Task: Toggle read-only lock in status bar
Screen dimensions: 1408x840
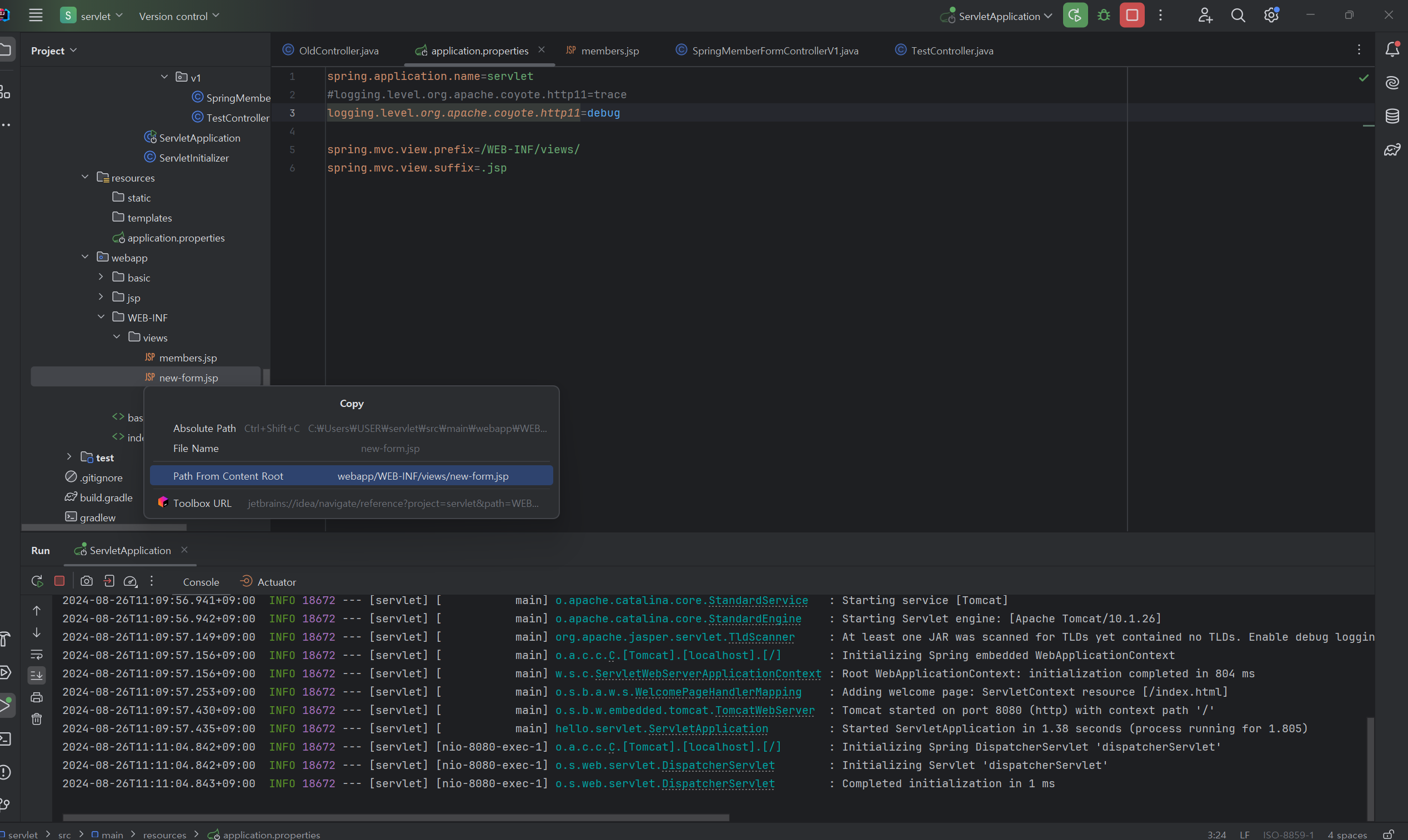Action: (1388, 834)
